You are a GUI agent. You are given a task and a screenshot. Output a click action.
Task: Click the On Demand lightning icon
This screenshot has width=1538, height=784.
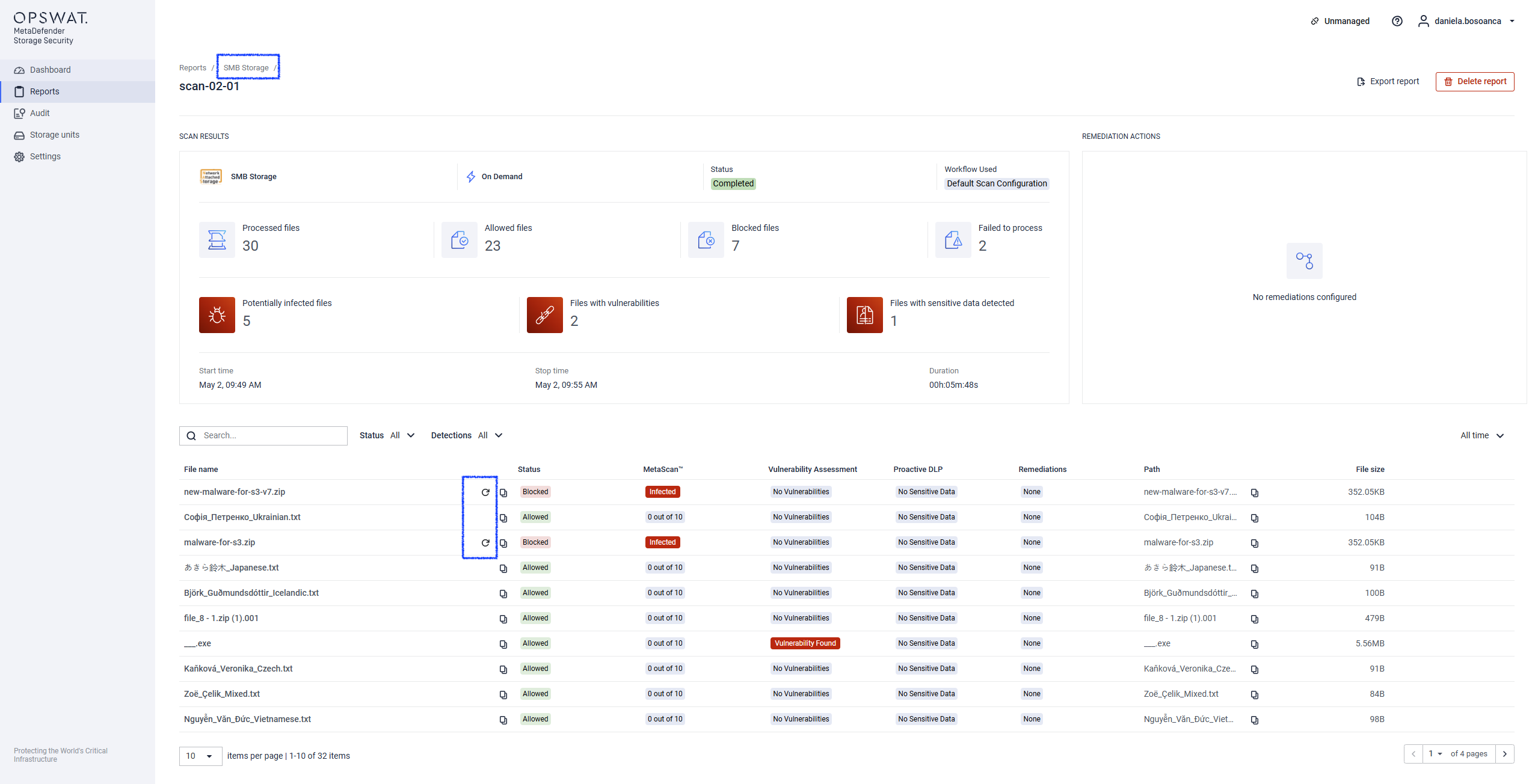coord(471,176)
